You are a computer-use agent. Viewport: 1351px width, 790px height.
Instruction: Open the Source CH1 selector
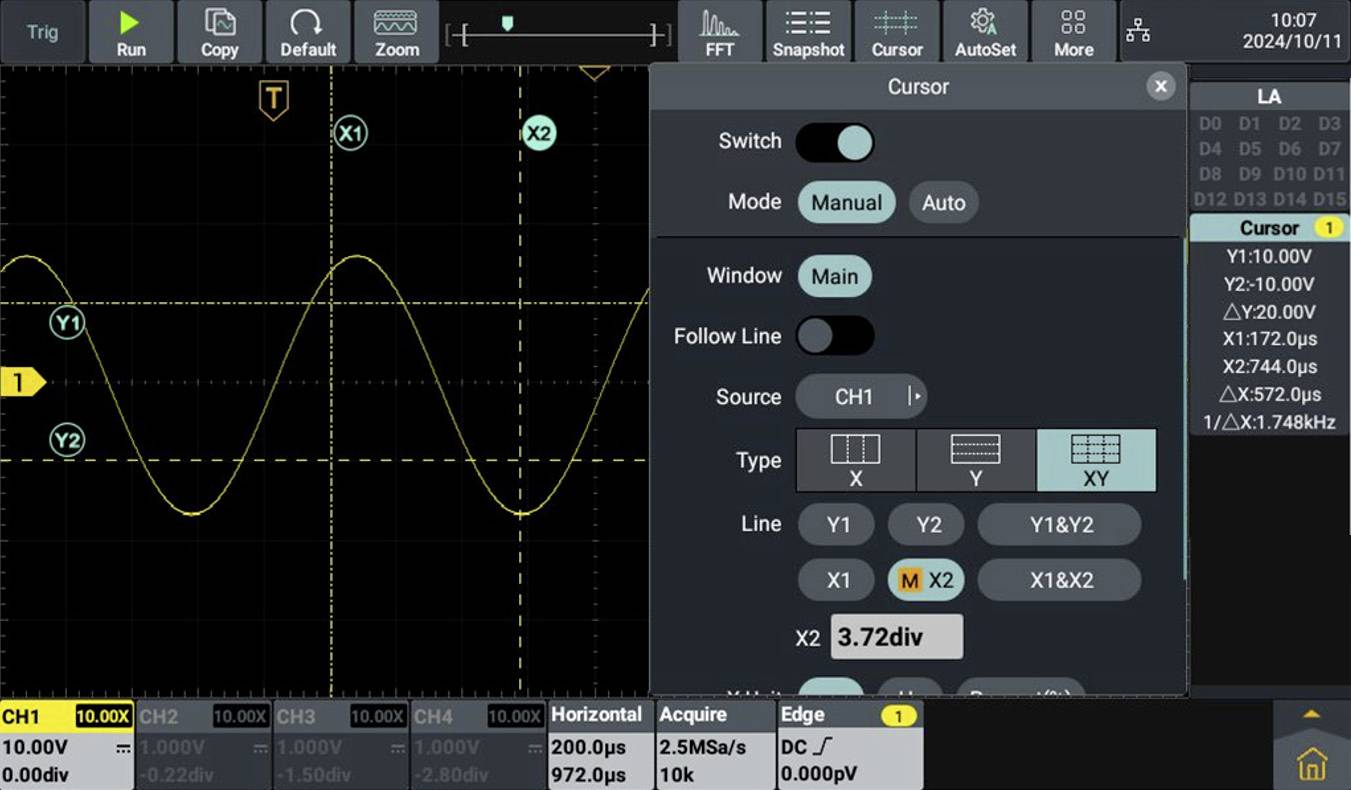tap(860, 396)
